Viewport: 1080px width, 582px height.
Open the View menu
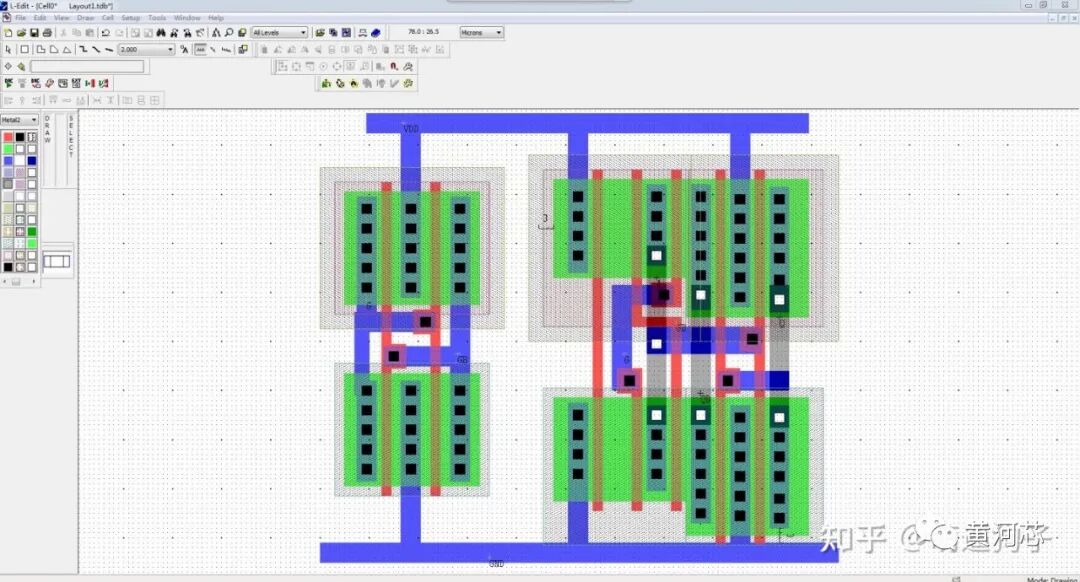(x=61, y=18)
